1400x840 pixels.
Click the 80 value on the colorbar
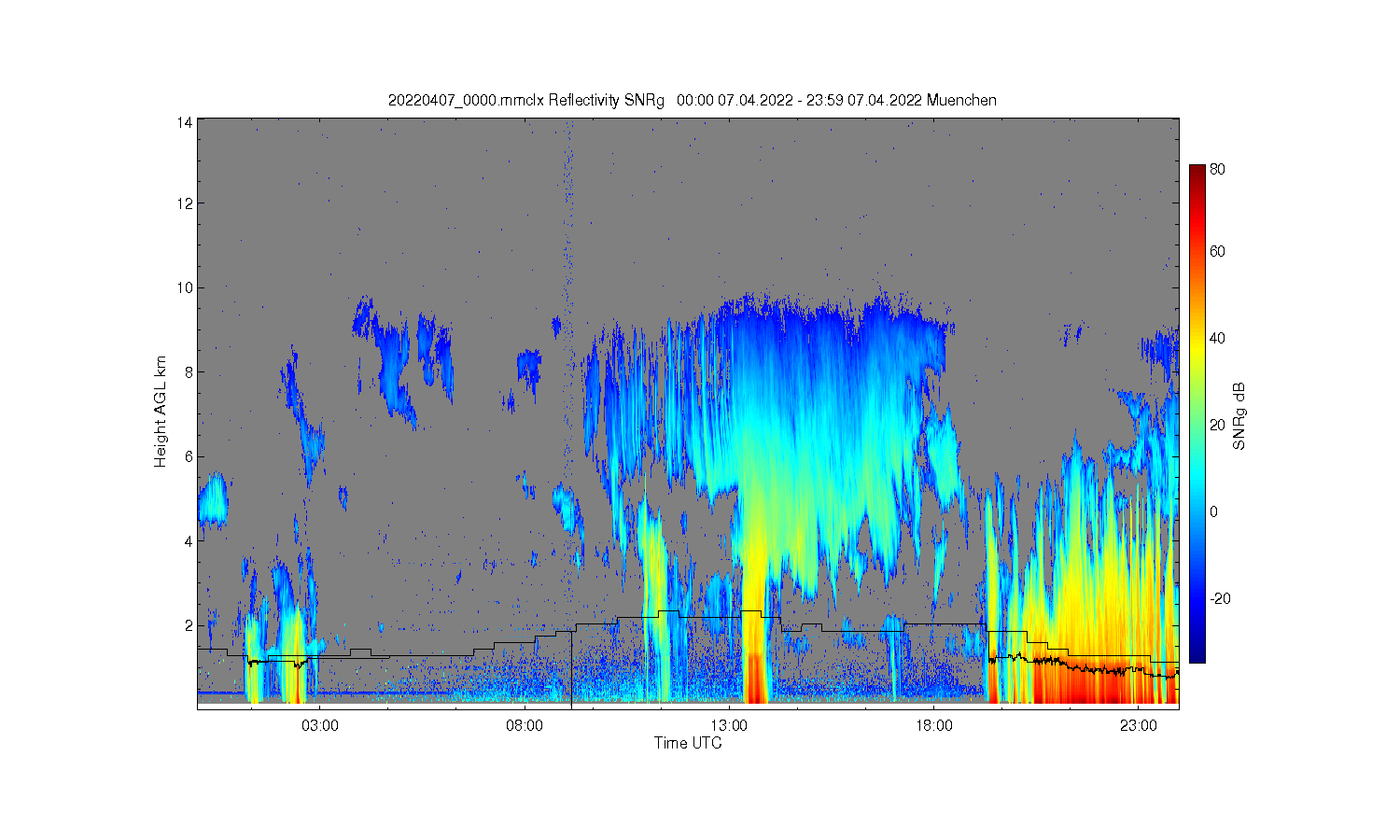pos(1217,170)
